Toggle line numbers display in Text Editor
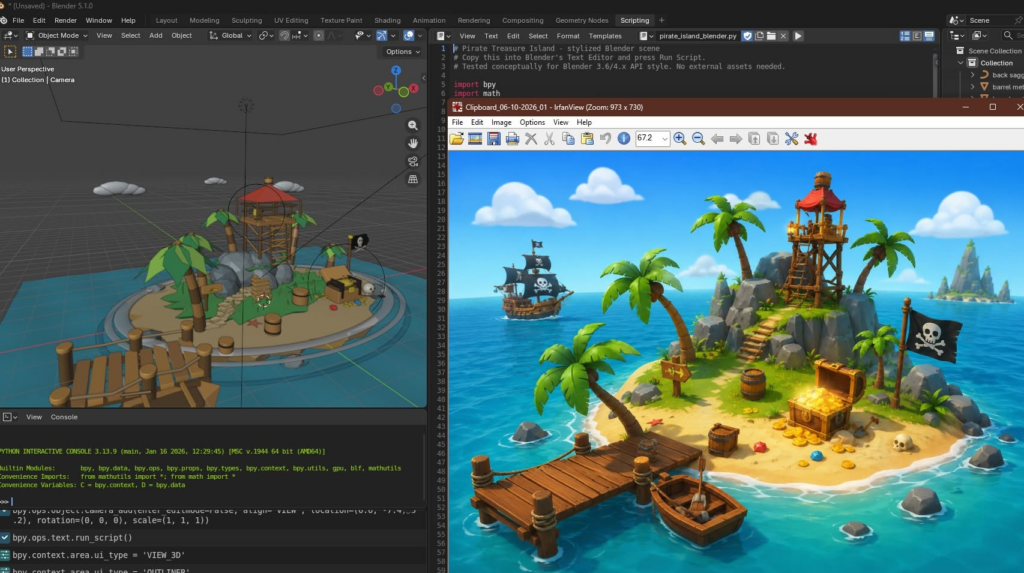Viewport: 1024px width, 573px height. [905, 36]
